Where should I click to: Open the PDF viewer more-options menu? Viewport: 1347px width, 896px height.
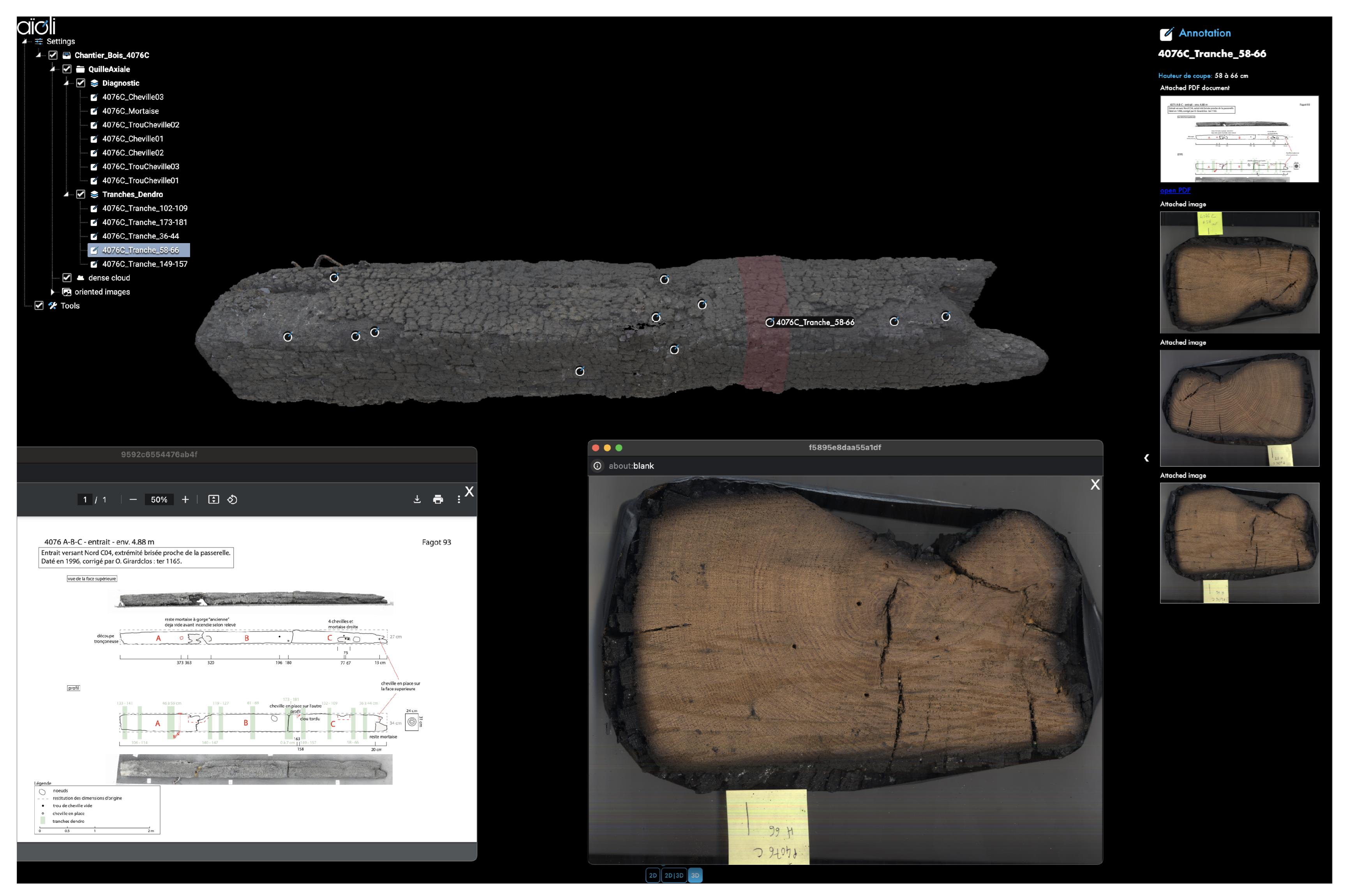[x=459, y=499]
